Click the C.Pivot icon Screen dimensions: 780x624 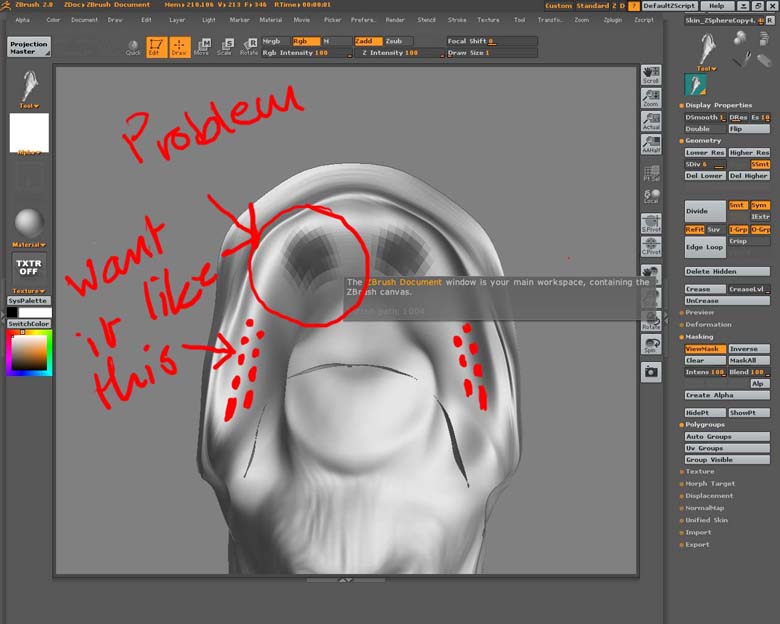pos(651,246)
